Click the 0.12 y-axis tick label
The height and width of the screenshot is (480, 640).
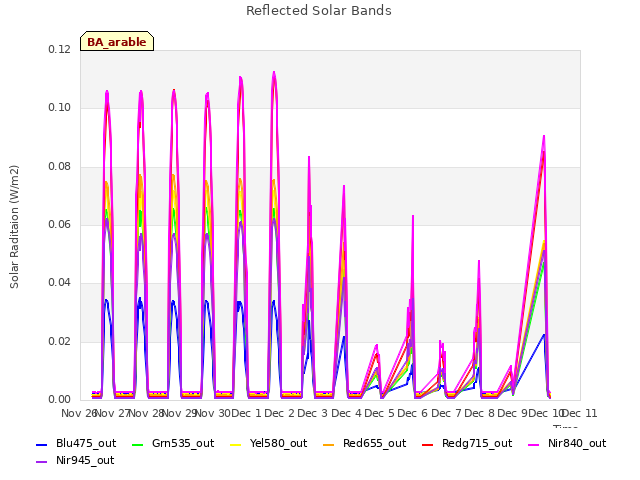(60, 49)
